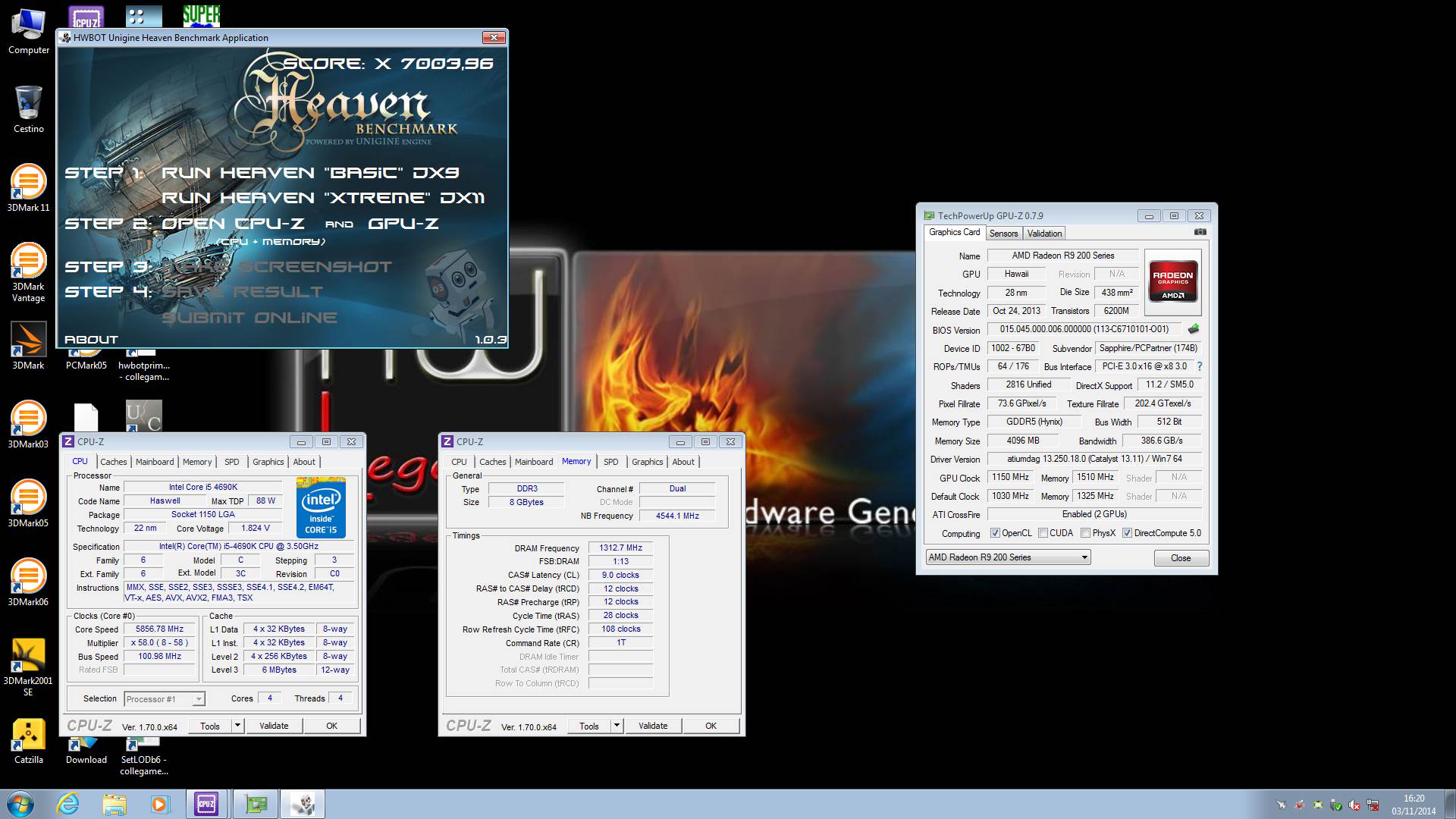This screenshot has width=1456, height=819.
Task: Open the Catzilla desktop shortcut
Action: pyautogui.click(x=29, y=740)
